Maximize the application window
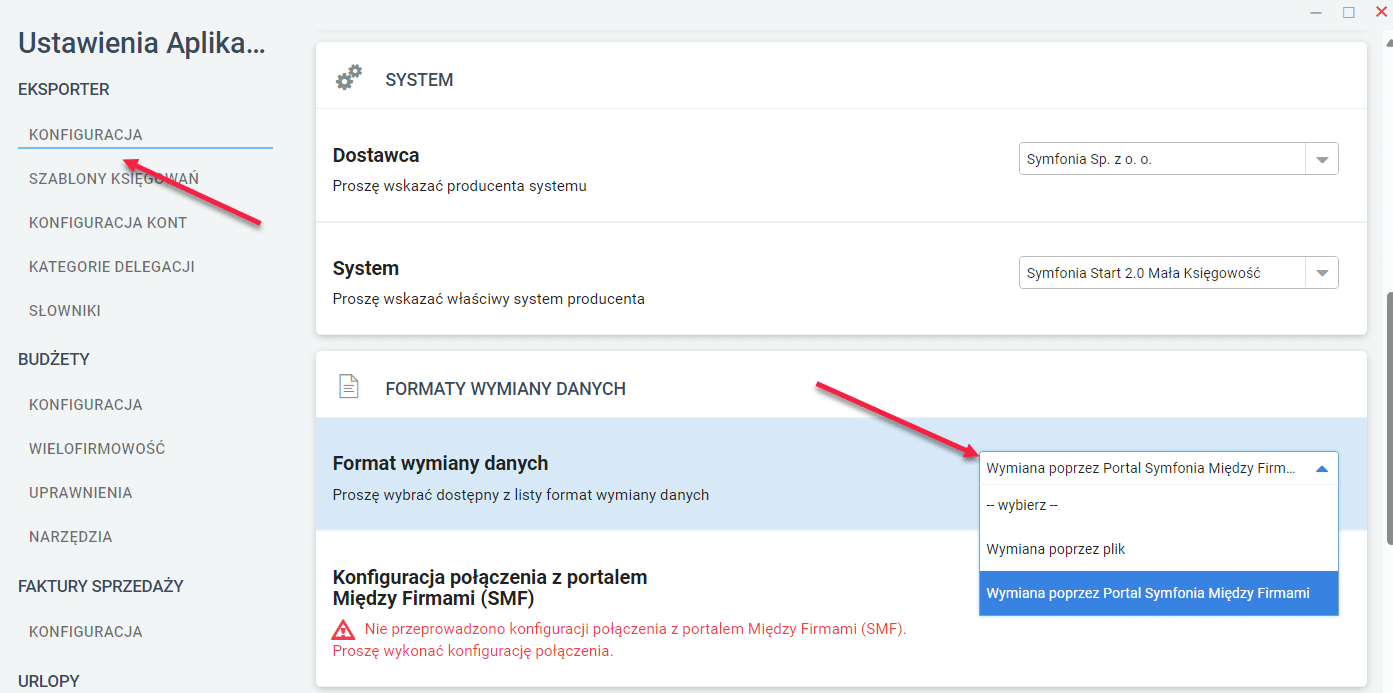This screenshot has height=693, width=1393. click(1348, 11)
